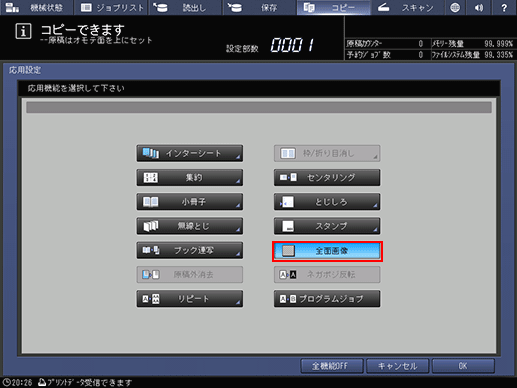Image resolution: width=517 pixels, height=388 pixels.
Task: Click the 原稿カウンター row
Action: pos(387,44)
